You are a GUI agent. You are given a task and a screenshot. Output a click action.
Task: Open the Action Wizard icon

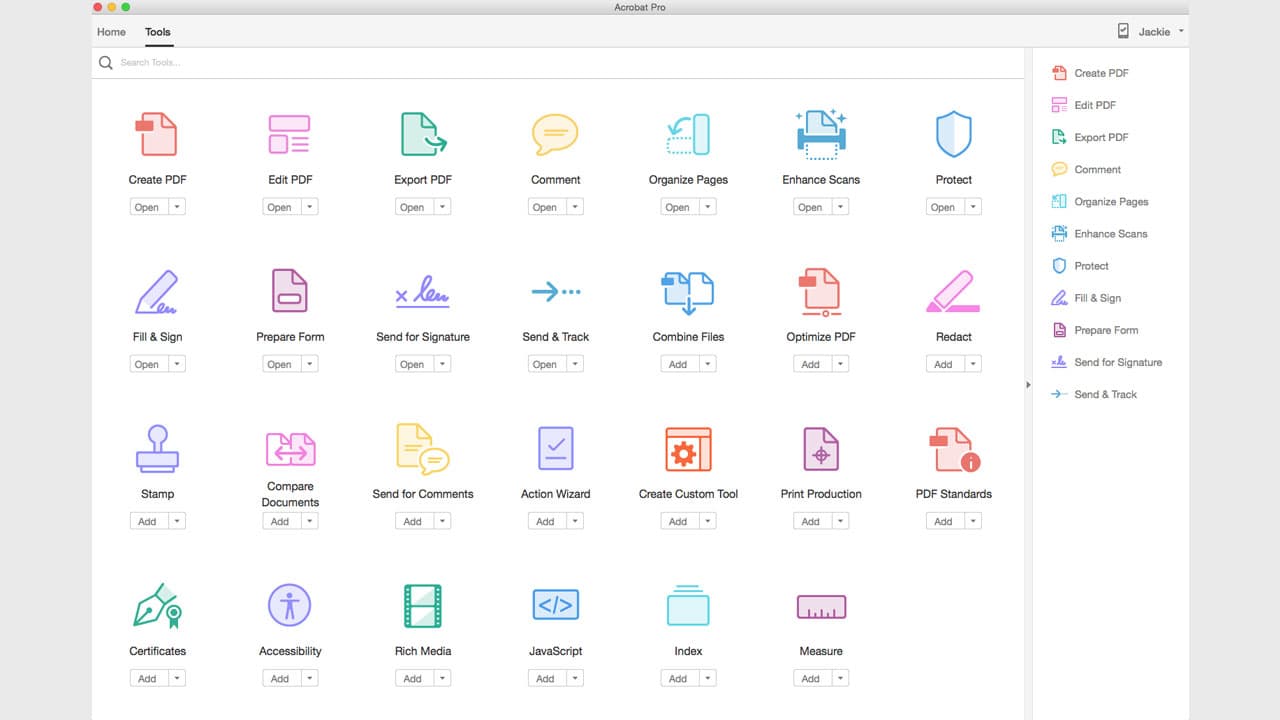[x=555, y=449]
